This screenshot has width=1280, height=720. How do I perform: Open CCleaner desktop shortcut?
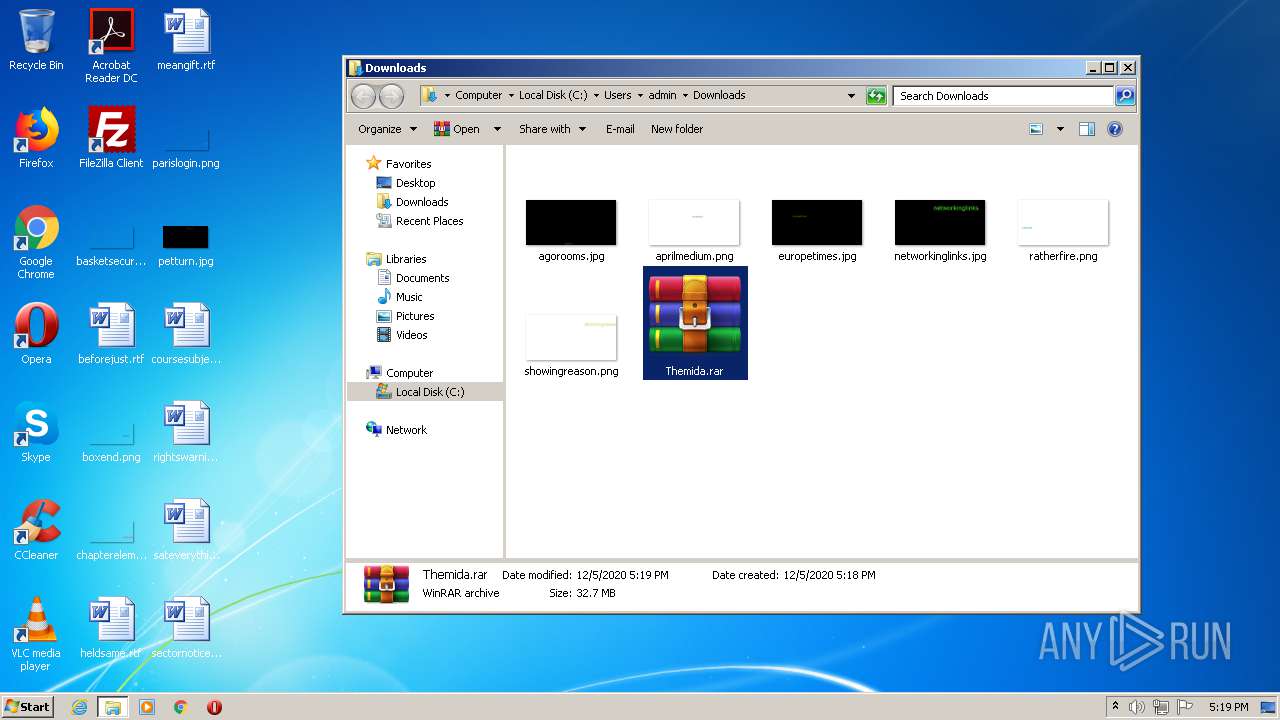coord(36,530)
